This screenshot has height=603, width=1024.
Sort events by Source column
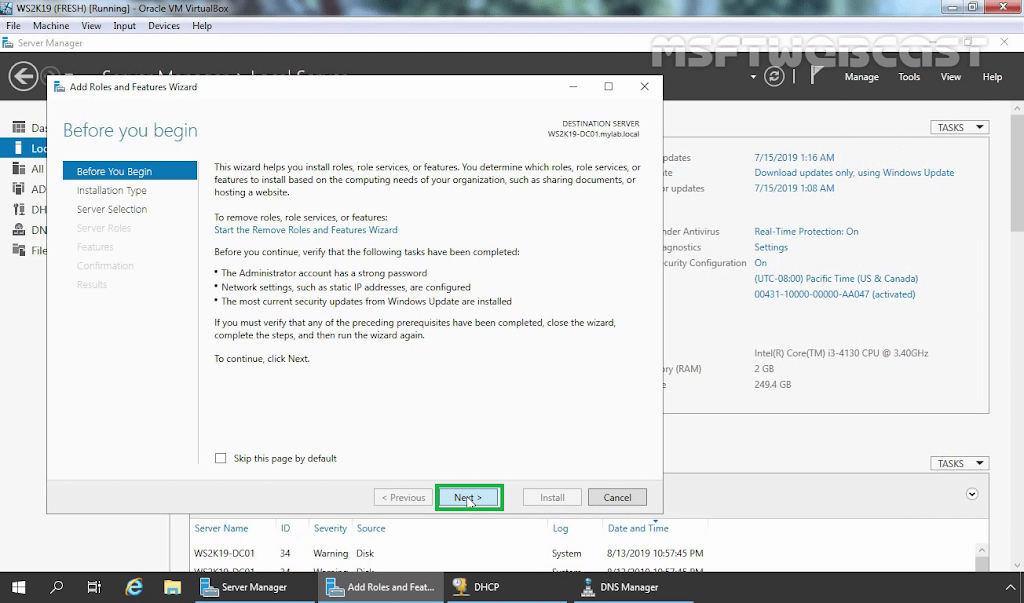tap(371, 528)
